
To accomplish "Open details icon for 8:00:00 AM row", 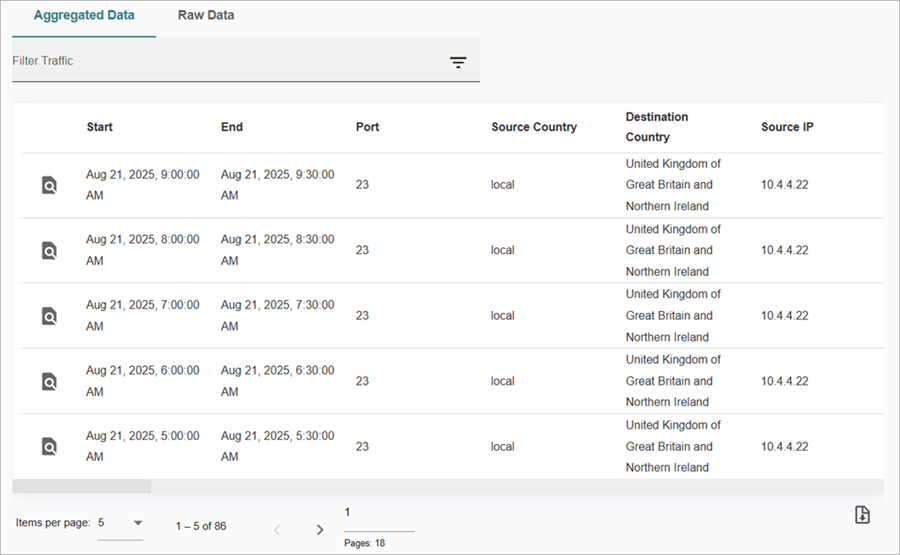I will [49, 250].
